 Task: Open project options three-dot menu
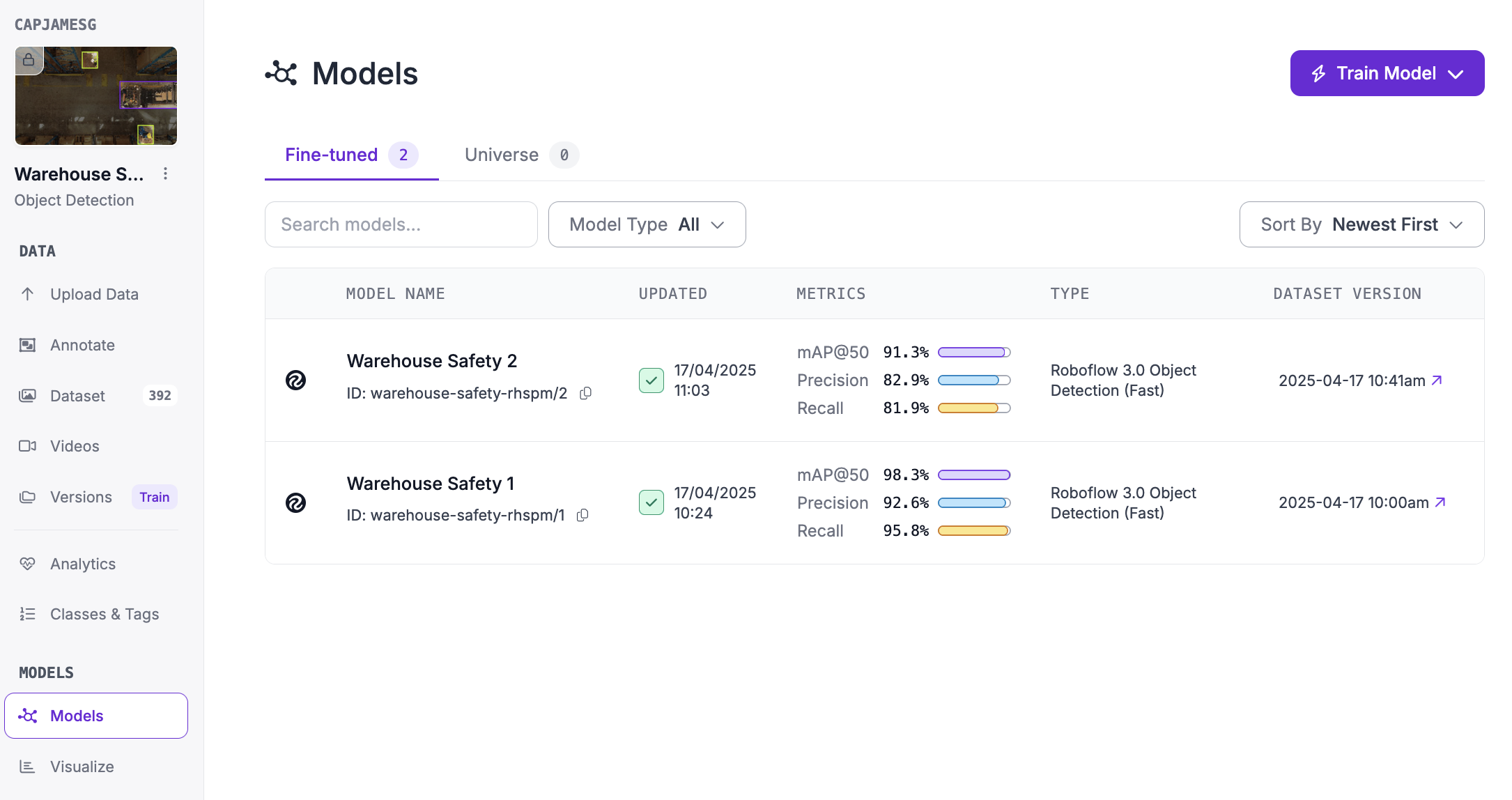click(165, 174)
